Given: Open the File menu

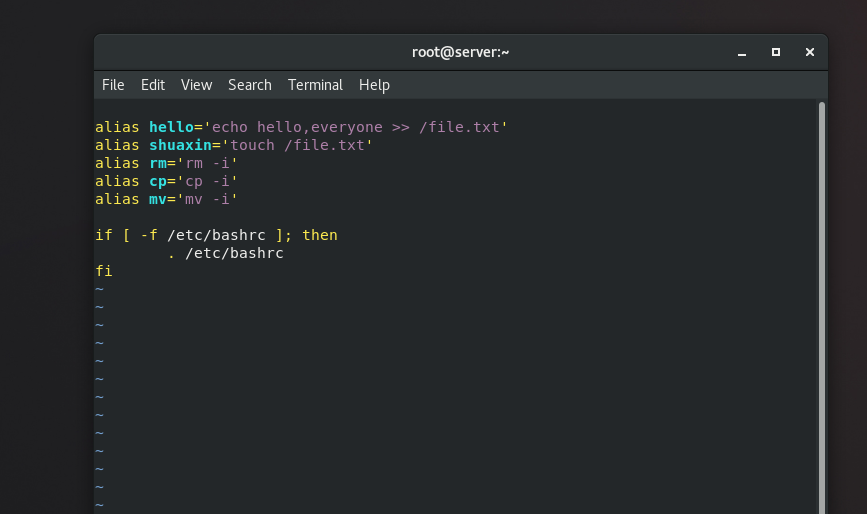Looking at the screenshot, I should click(113, 85).
